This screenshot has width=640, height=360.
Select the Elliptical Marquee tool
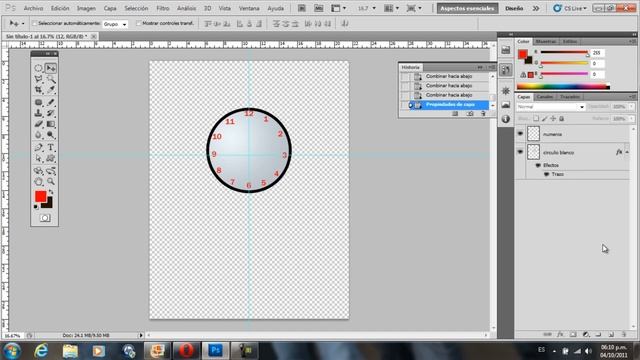(38, 68)
